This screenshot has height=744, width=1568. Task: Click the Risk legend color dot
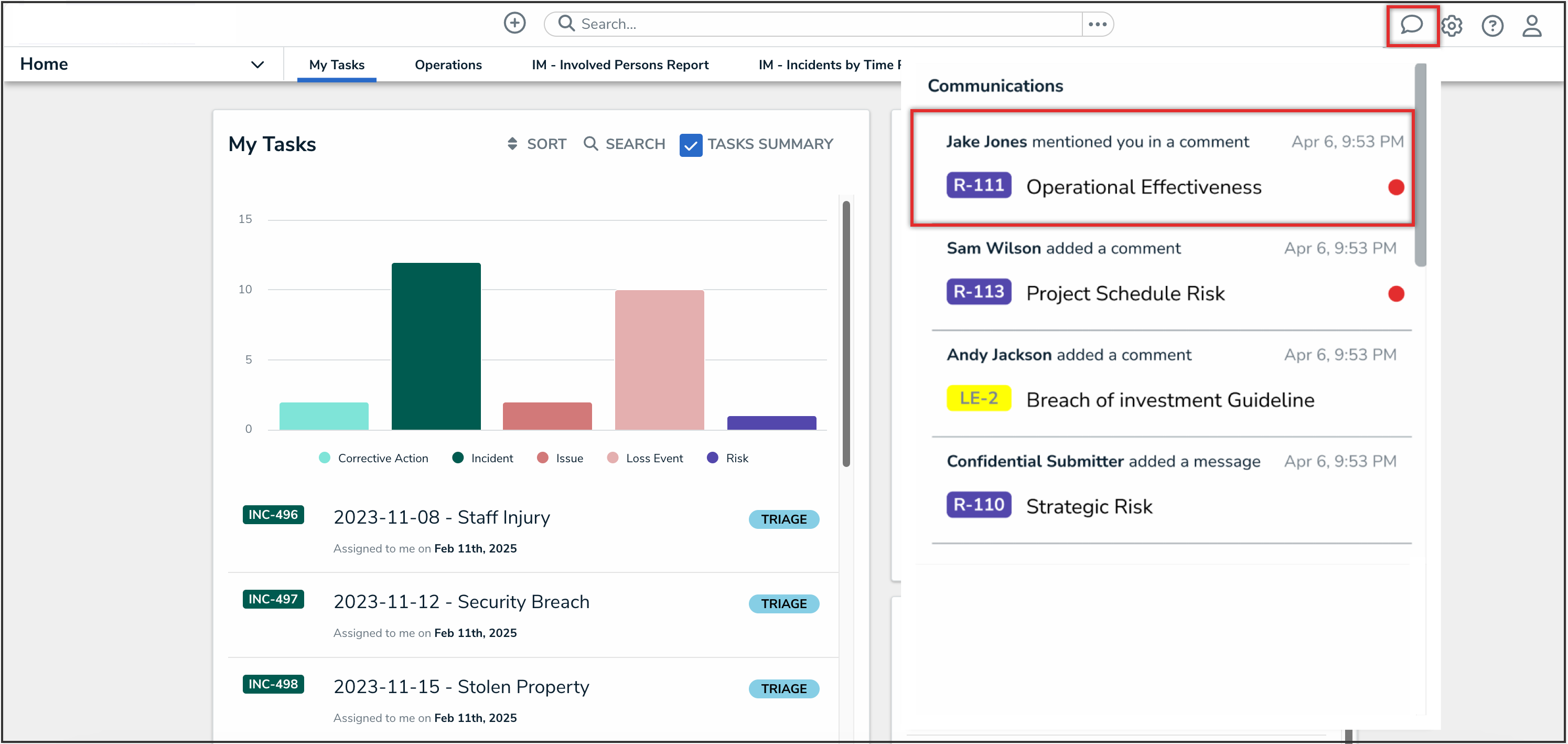712,458
